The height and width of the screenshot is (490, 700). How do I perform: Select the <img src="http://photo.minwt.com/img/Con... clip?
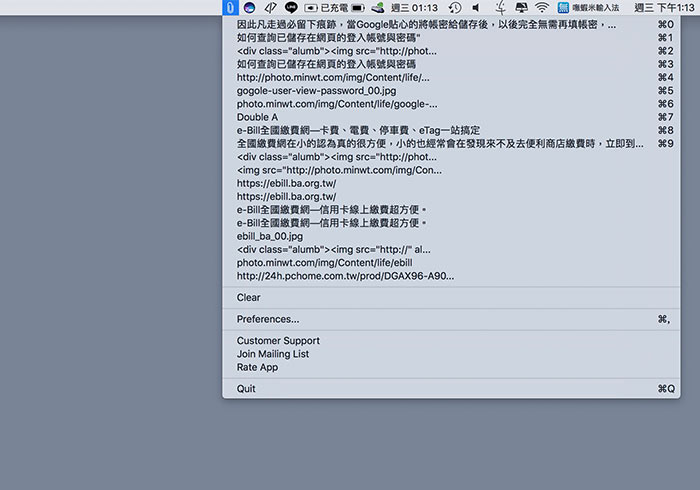[451, 170]
